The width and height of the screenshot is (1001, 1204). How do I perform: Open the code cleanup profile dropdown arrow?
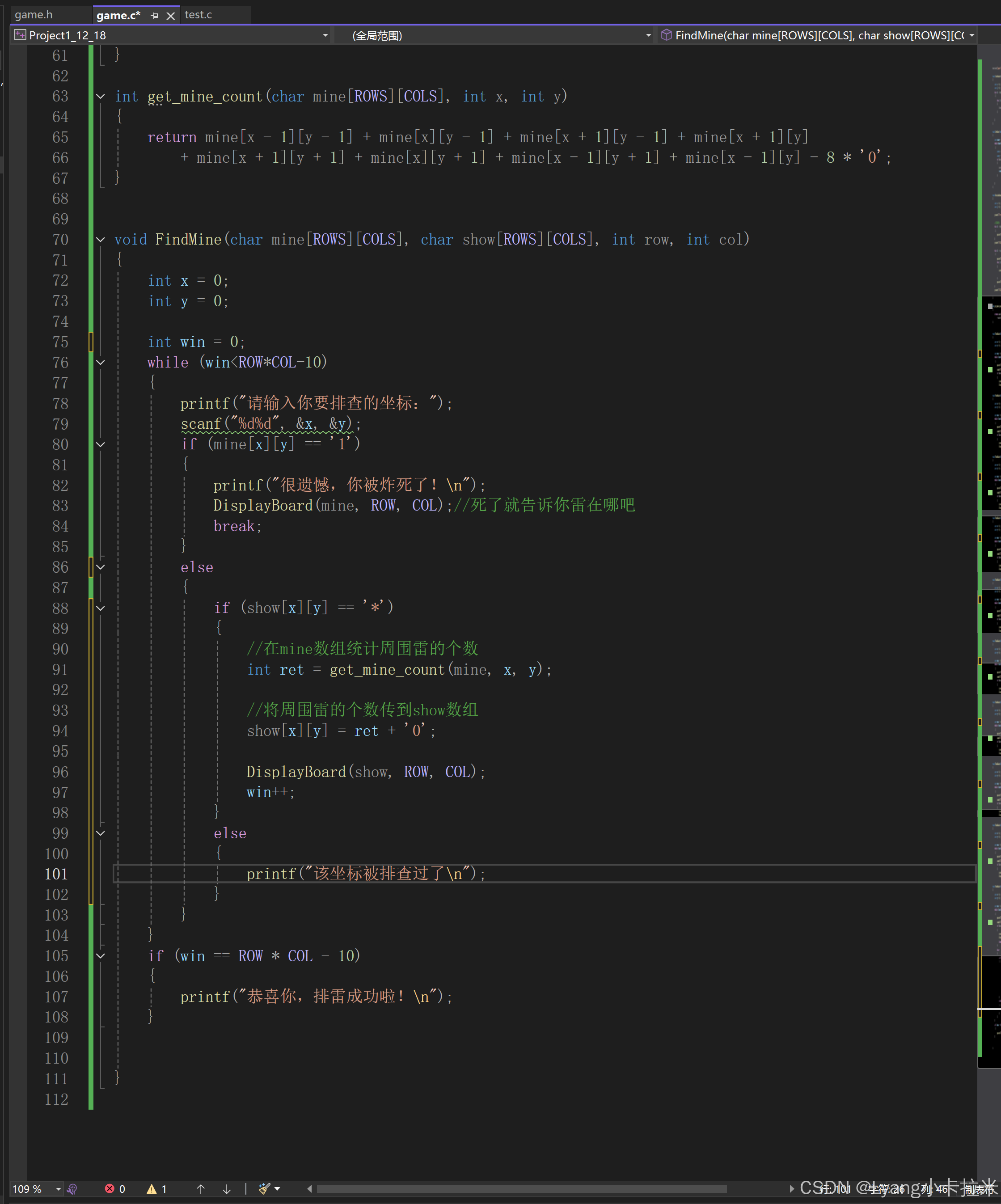[x=278, y=1188]
